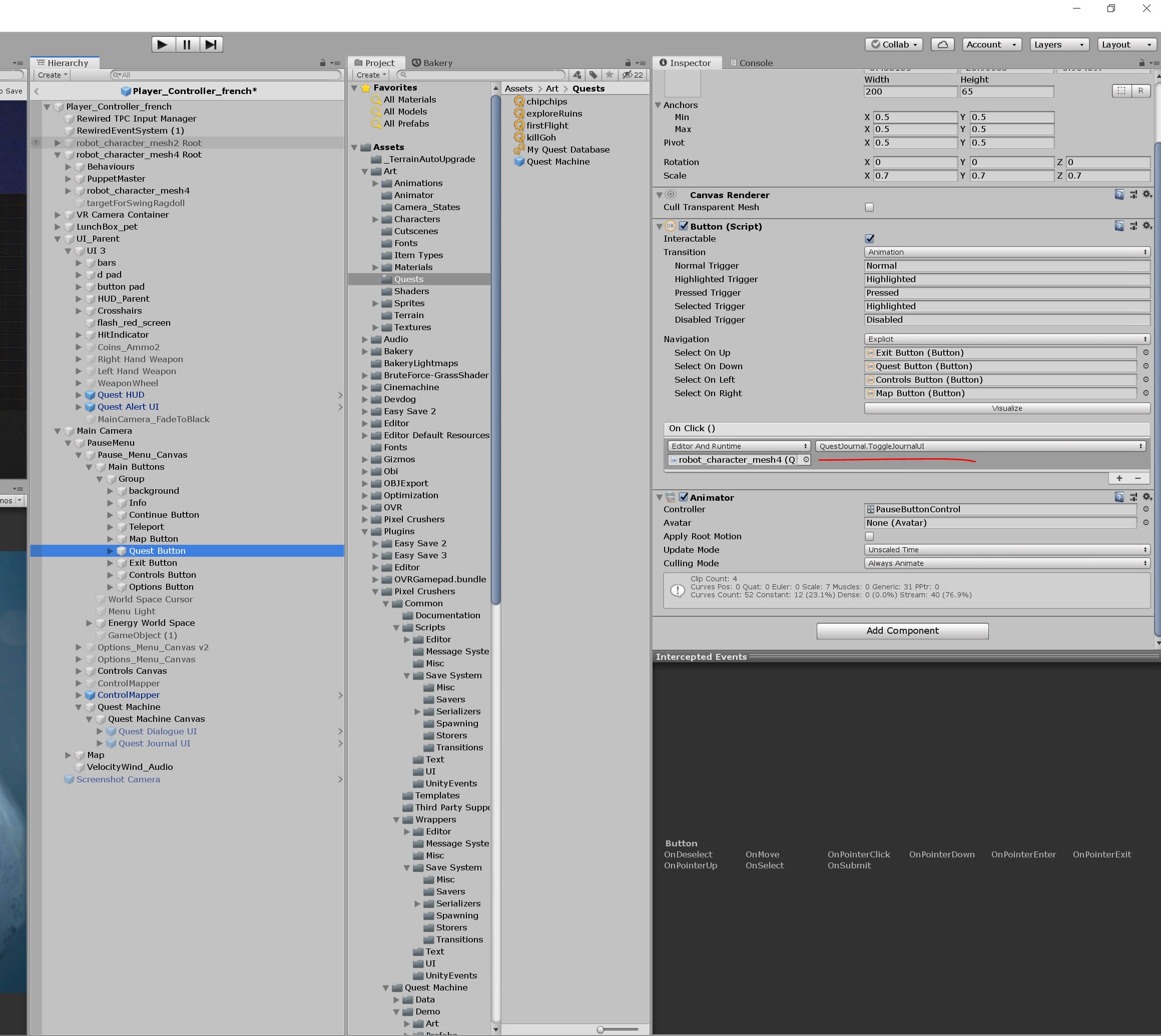Open Button script help reference icon
Image resolution: width=1161 pixels, height=1036 pixels.
pyautogui.click(x=1119, y=226)
